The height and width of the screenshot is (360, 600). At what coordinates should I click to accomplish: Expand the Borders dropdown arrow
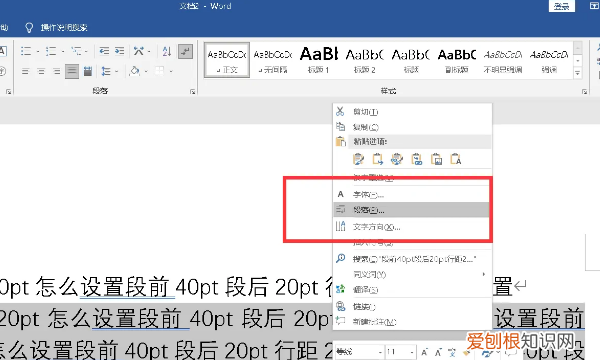171,72
